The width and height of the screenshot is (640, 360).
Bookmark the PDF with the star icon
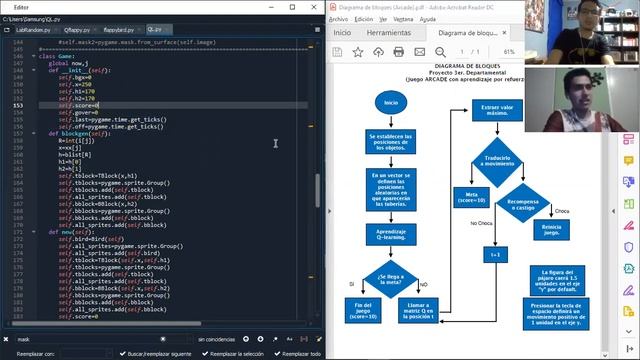coord(358,52)
